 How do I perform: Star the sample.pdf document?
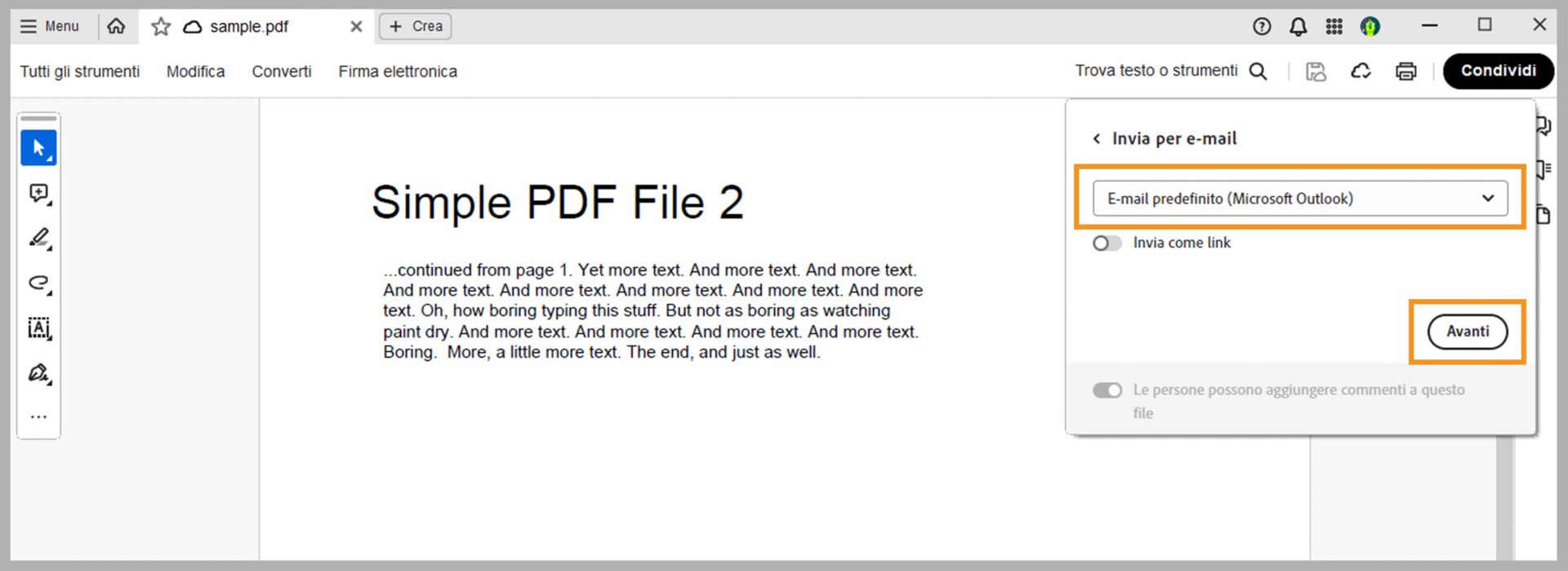tap(161, 27)
